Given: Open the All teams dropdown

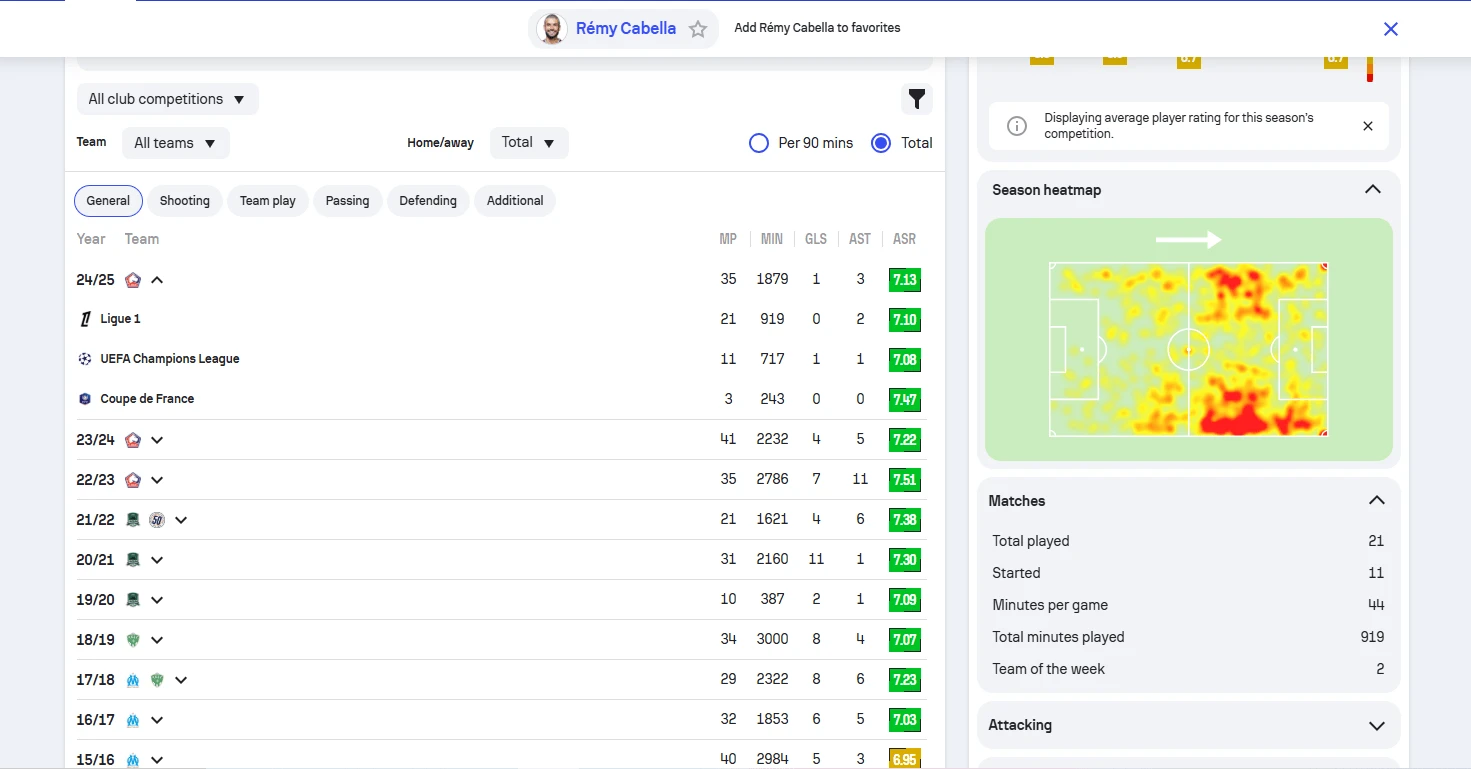Looking at the screenshot, I should coord(175,143).
